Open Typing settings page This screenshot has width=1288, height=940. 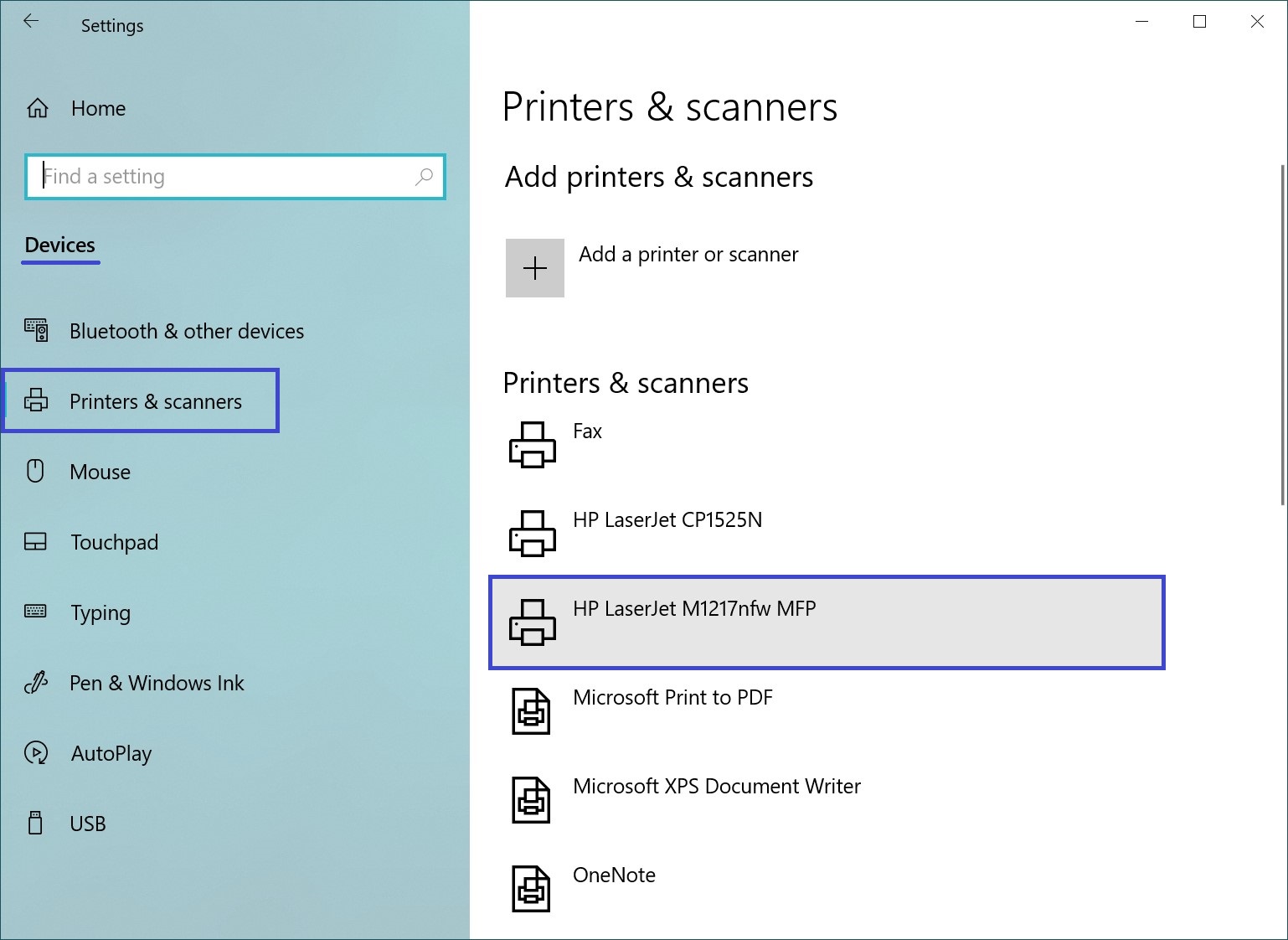100,613
